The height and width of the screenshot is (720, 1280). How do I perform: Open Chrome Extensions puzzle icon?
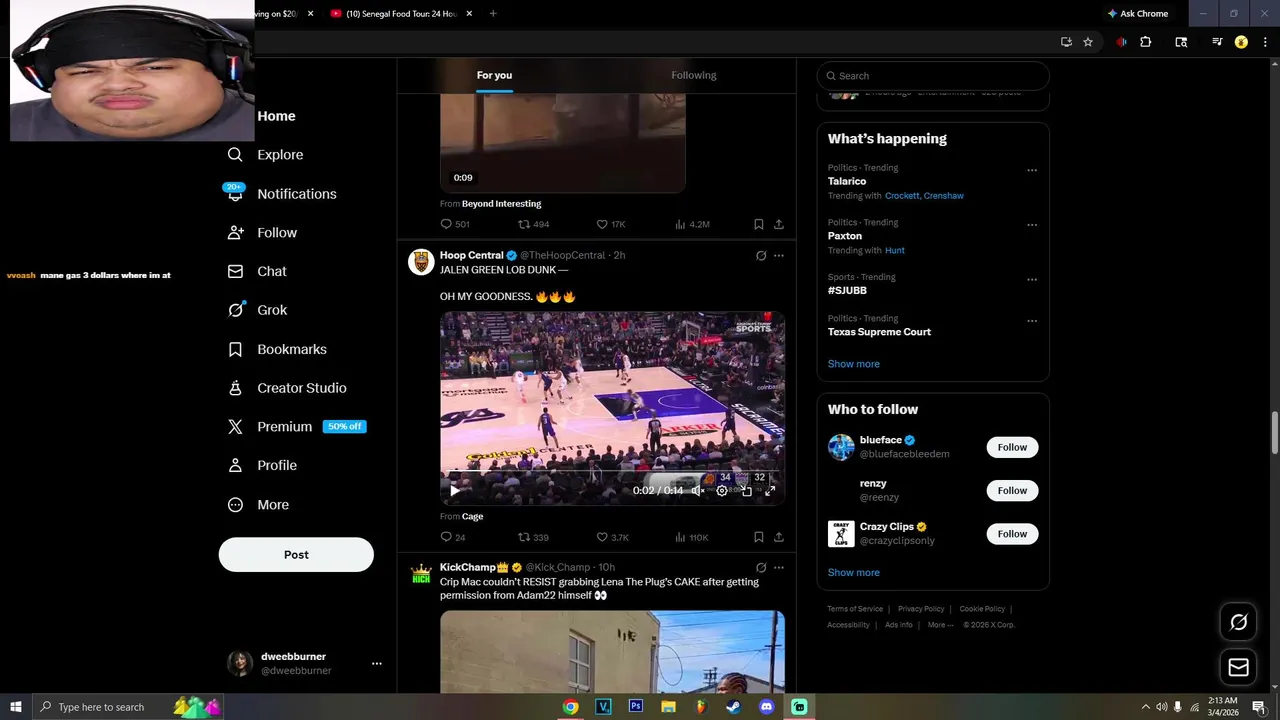[x=1146, y=42]
